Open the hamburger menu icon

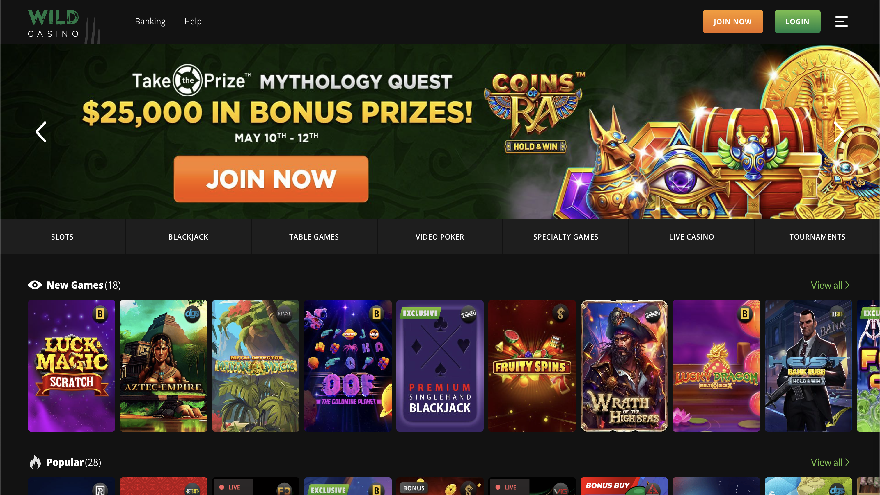pyautogui.click(x=841, y=21)
